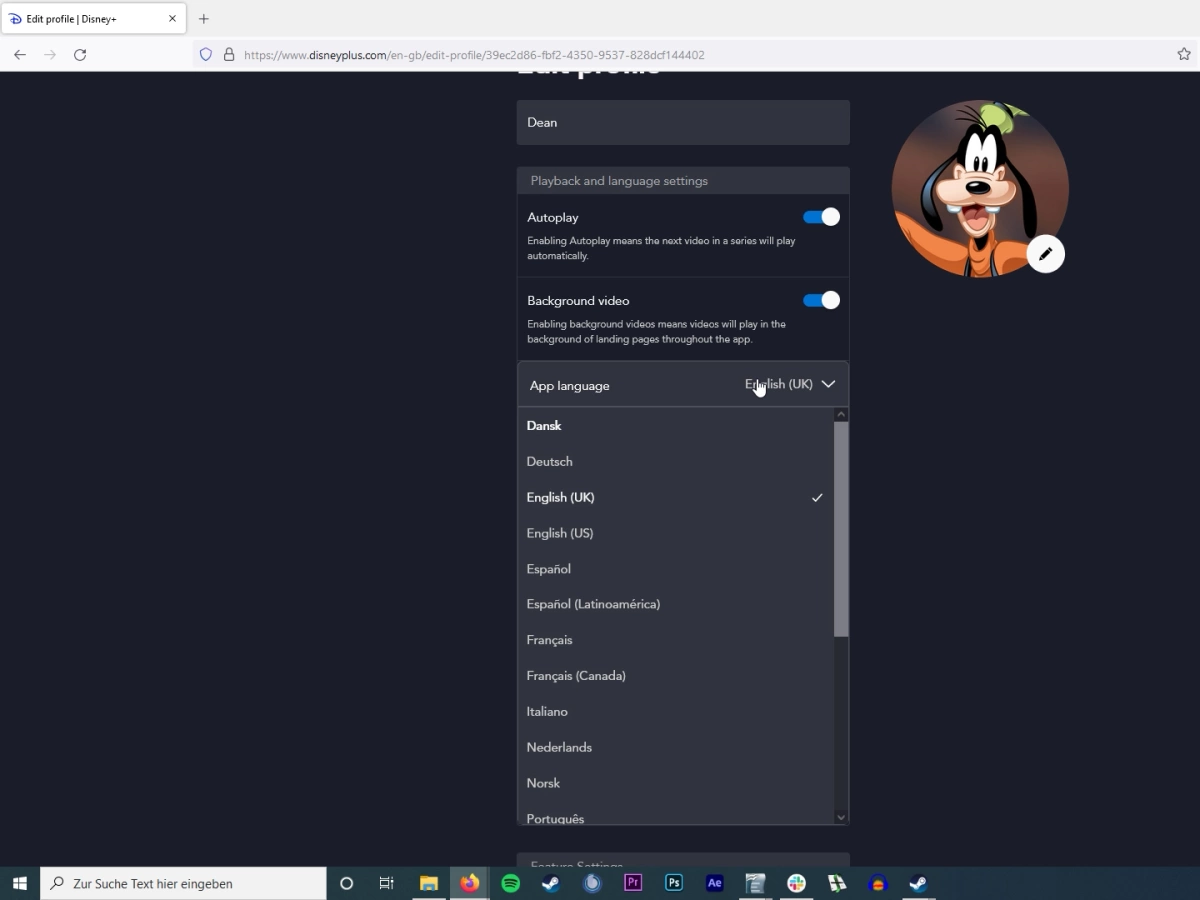Open Slack from the taskbar
The height and width of the screenshot is (900, 1200).
pos(796,883)
